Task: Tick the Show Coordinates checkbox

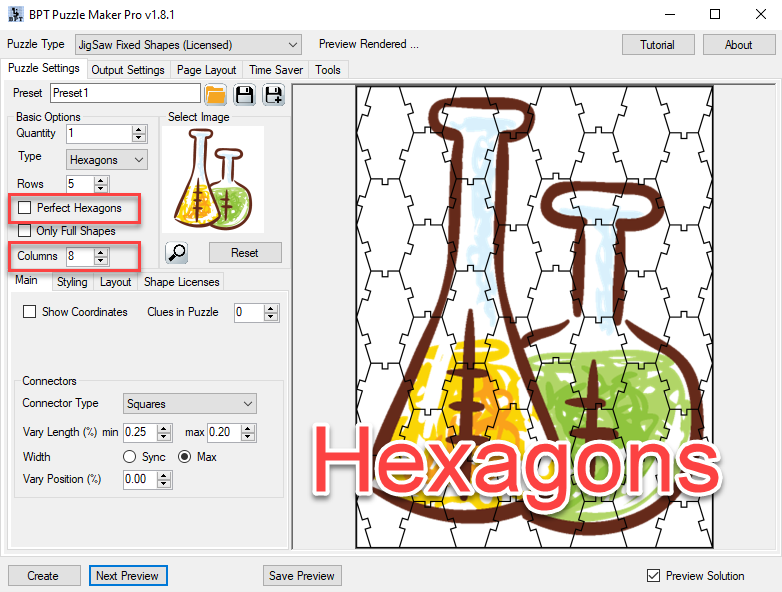Action: pos(29,312)
